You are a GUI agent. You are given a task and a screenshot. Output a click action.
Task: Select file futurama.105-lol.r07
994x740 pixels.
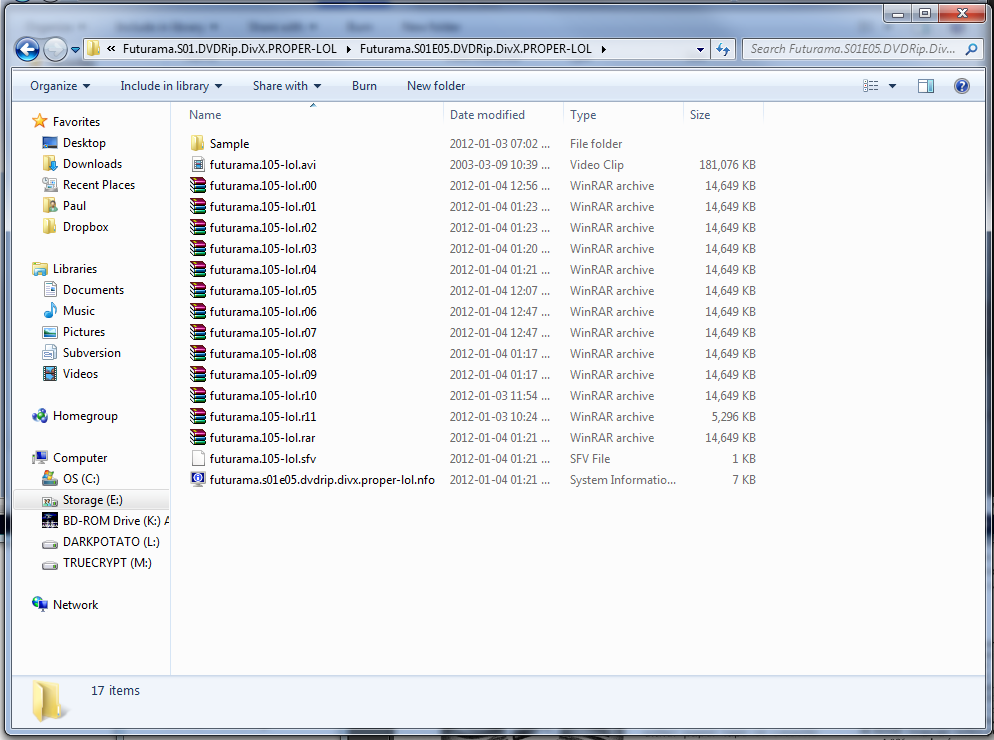[263, 332]
